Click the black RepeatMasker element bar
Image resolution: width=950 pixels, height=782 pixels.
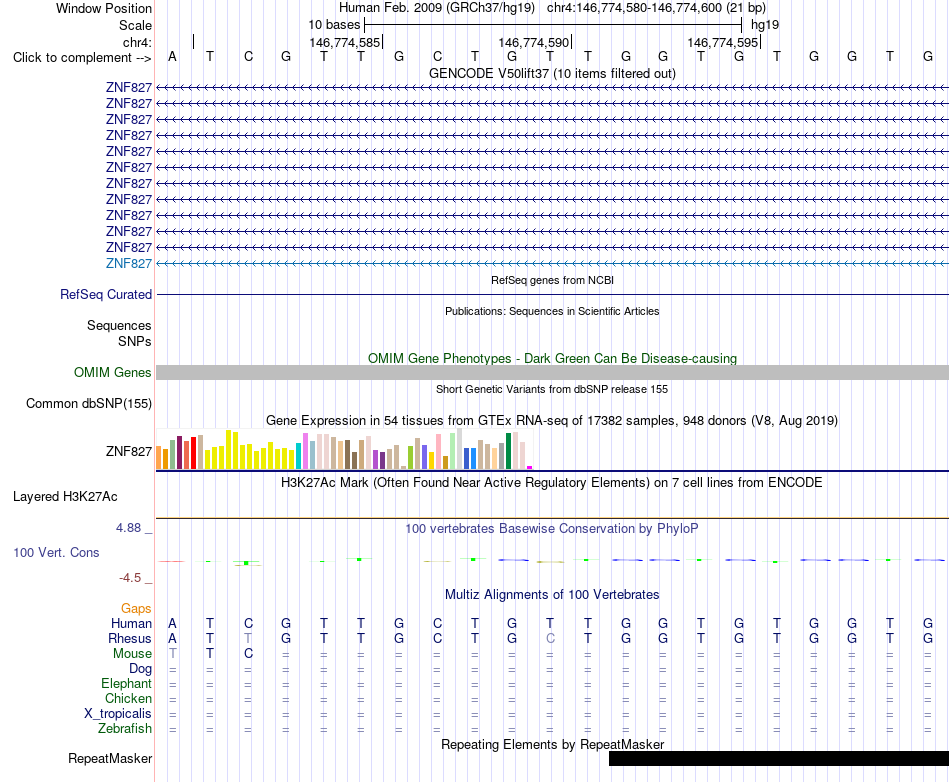[x=779, y=758]
